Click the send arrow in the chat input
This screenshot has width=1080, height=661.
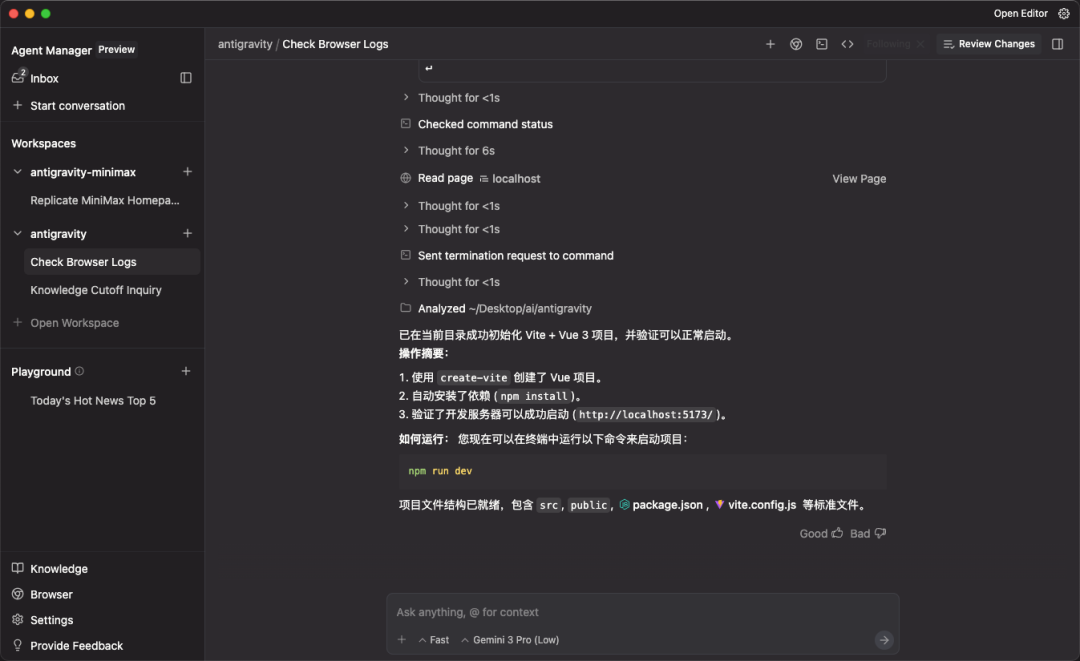pos(884,639)
